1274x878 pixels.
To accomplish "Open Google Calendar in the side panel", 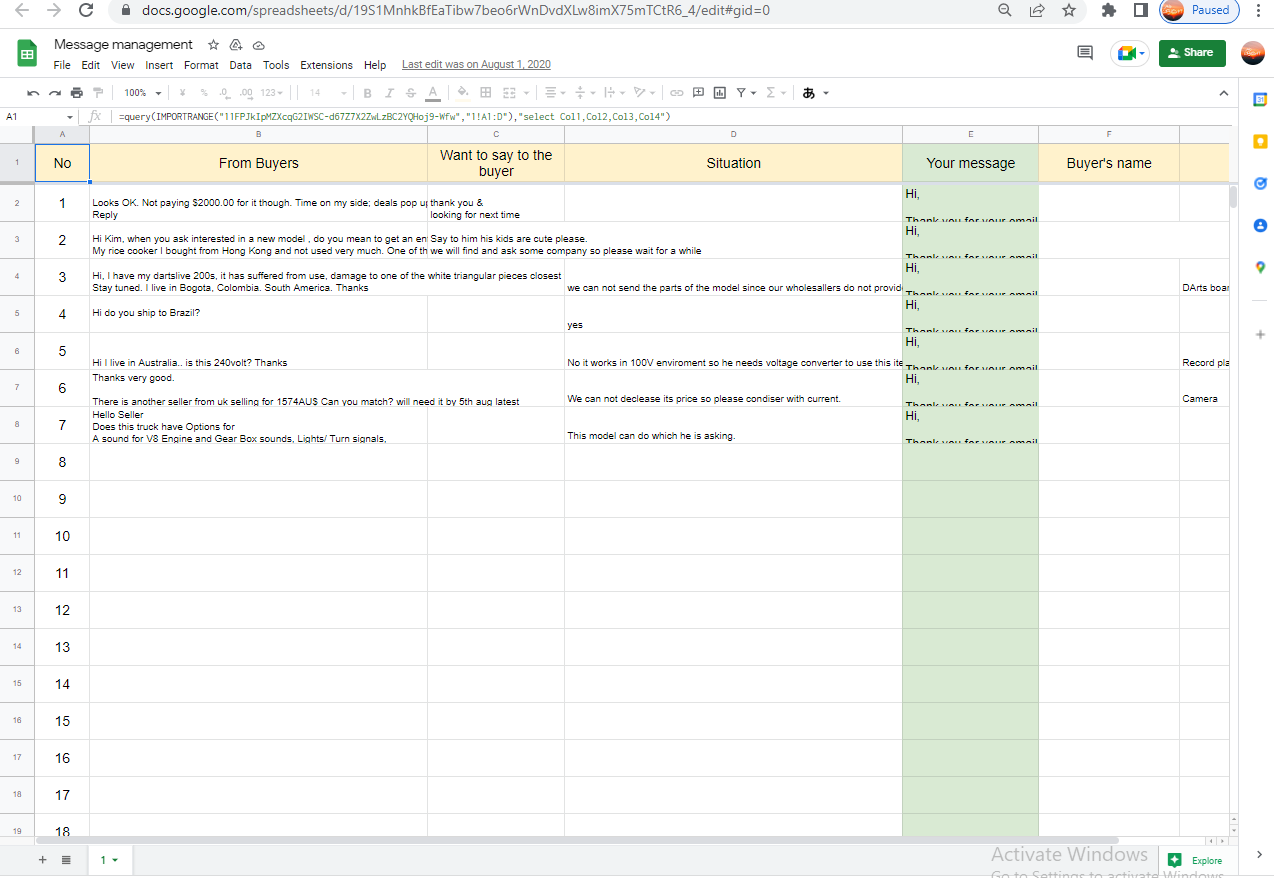I will tap(1260, 99).
